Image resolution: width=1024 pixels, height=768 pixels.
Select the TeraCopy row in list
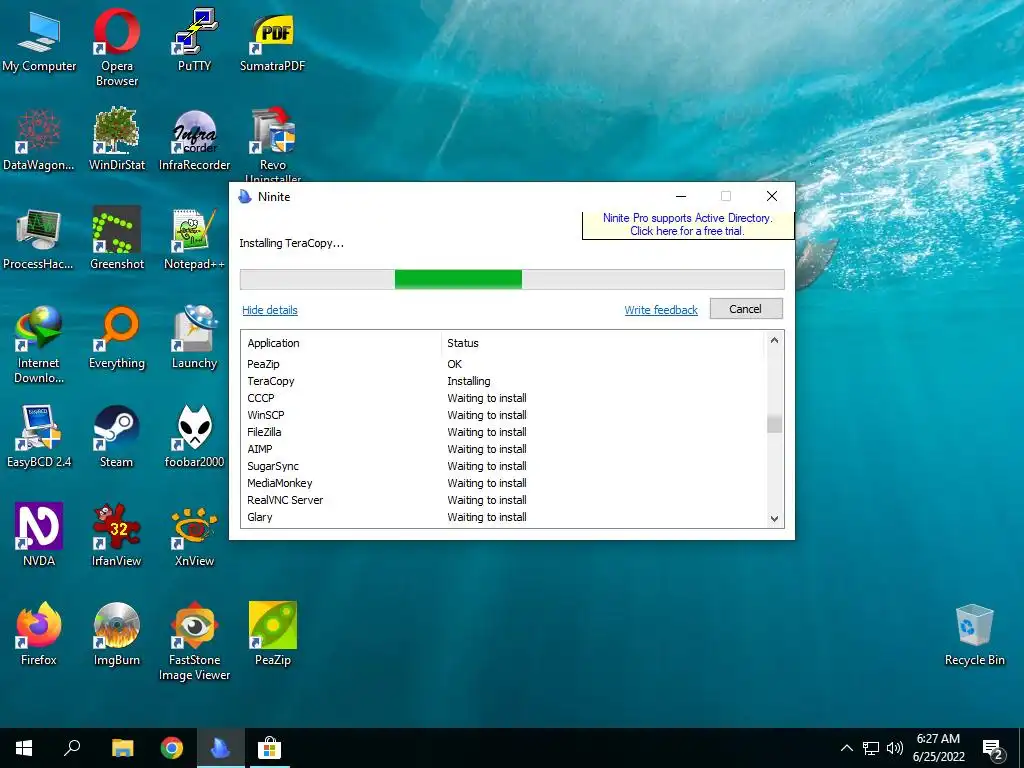[503, 381]
